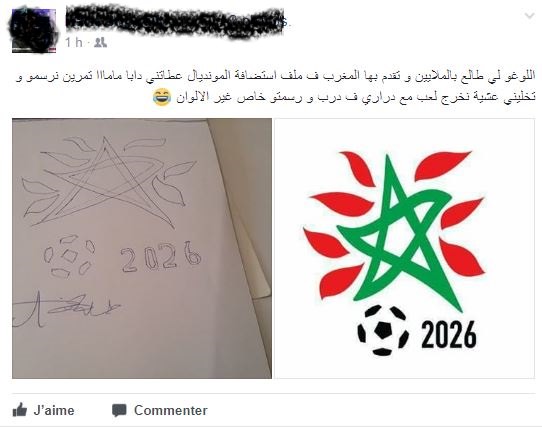Open the post options chevron menu
Screen dimensions: 542x427
(x=529, y=16)
